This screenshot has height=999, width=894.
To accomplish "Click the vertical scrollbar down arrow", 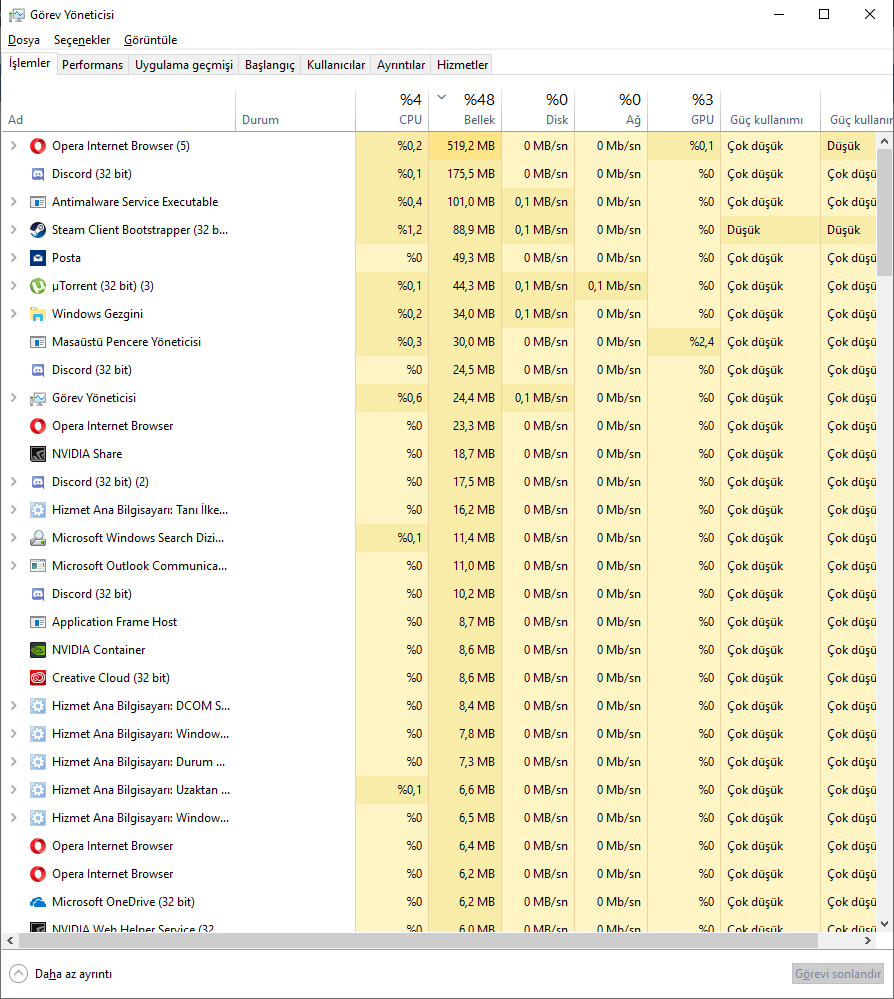I will click(884, 924).
